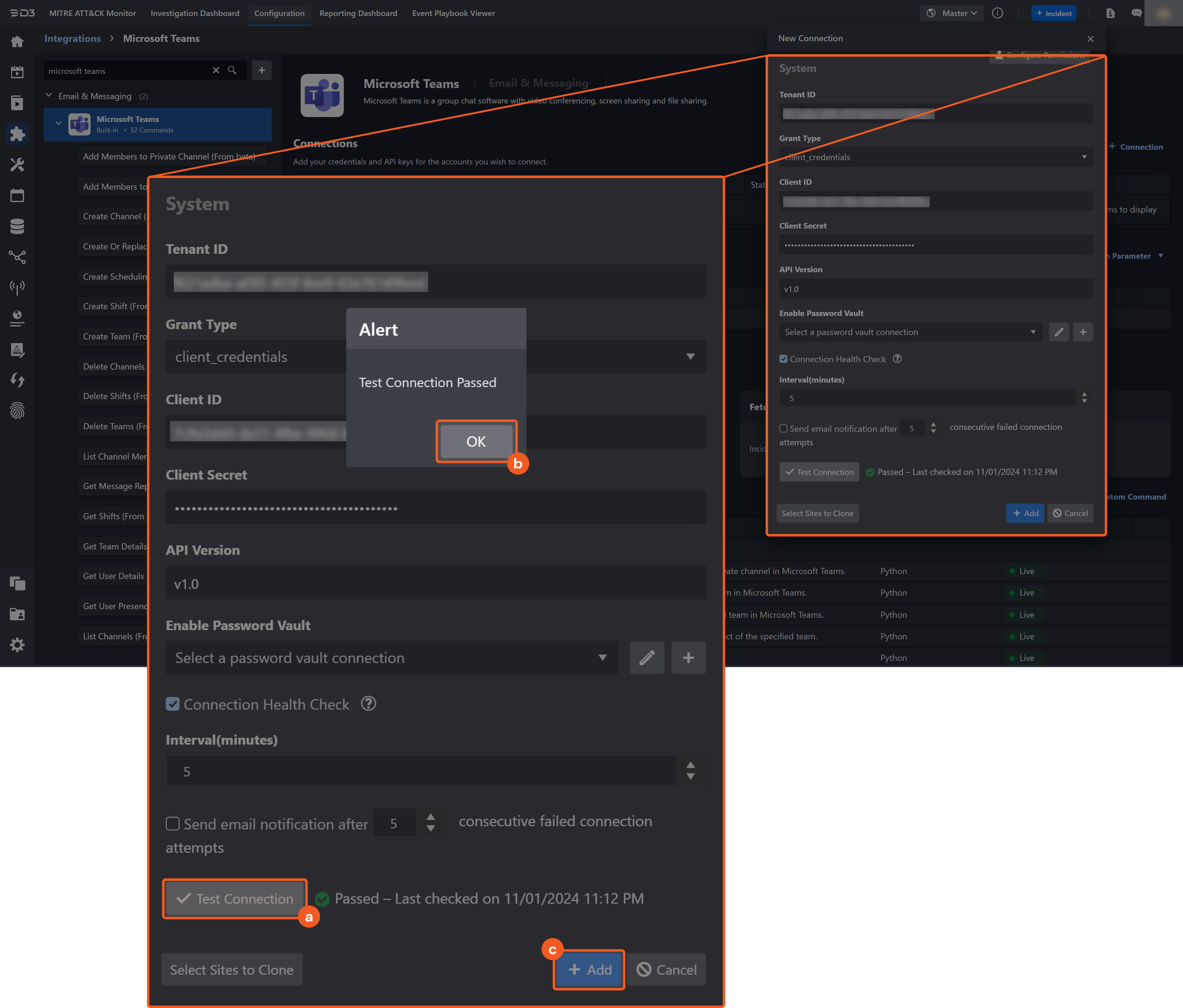Open Select a password vault connection dropdown
The height and width of the screenshot is (1008, 1183).
pyautogui.click(x=392, y=658)
